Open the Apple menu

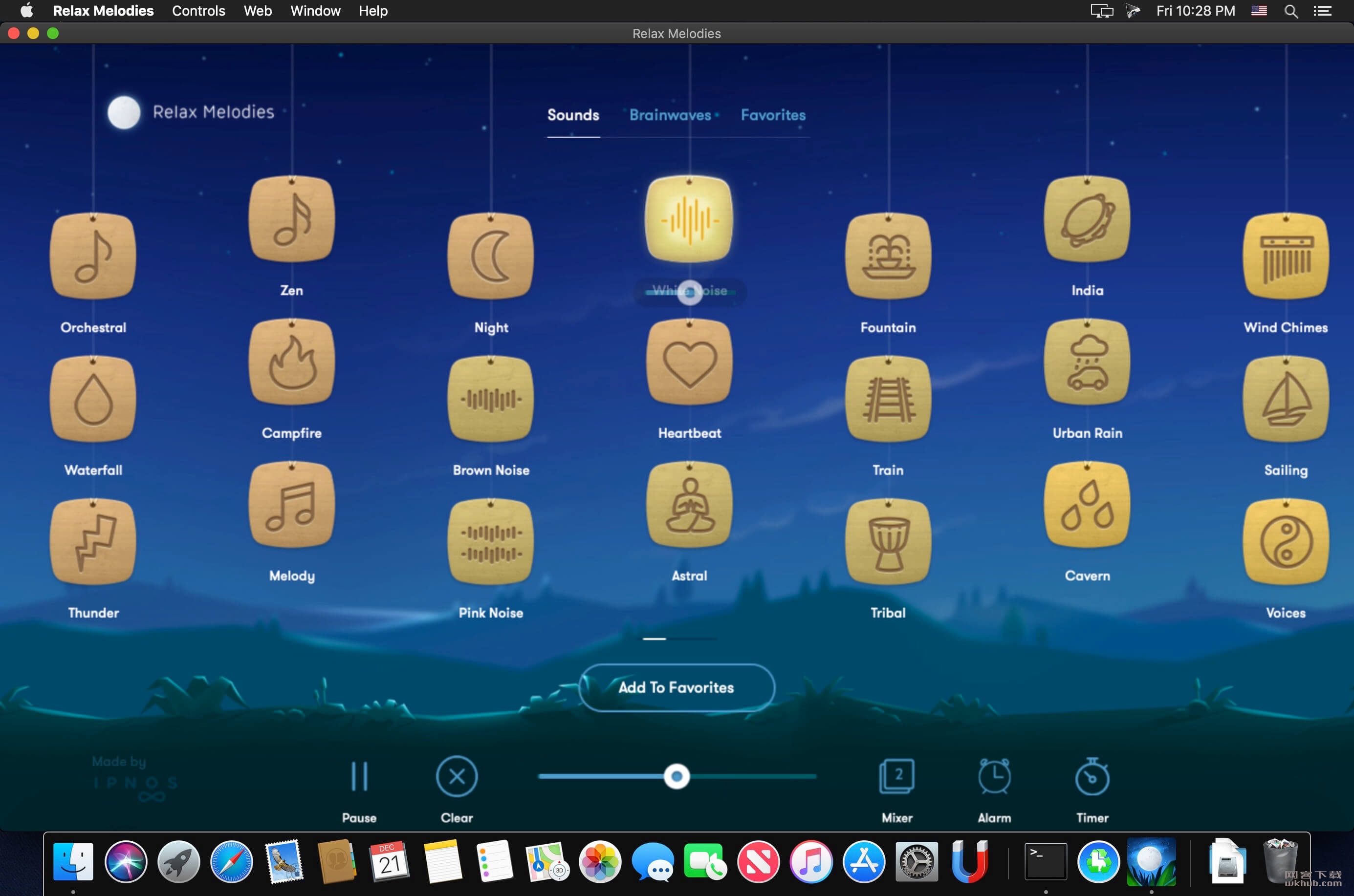coord(26,11)
